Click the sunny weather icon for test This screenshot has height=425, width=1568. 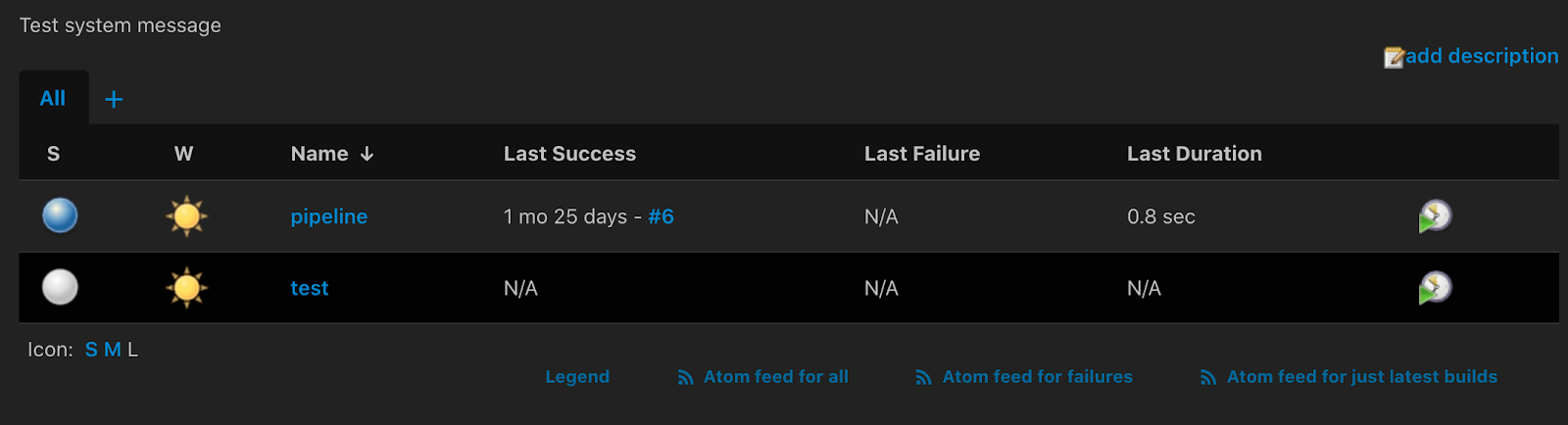pos(186,288)
